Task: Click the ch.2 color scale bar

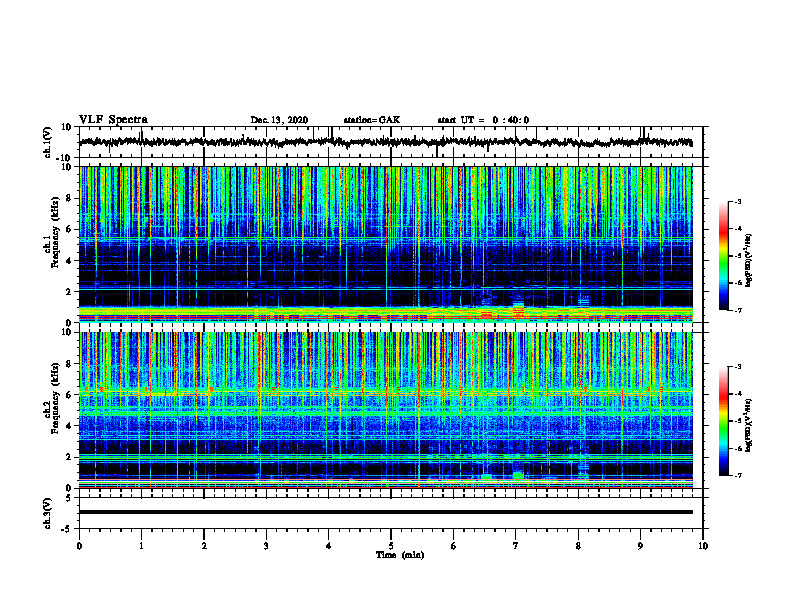Action: click(x=724, y=421)
